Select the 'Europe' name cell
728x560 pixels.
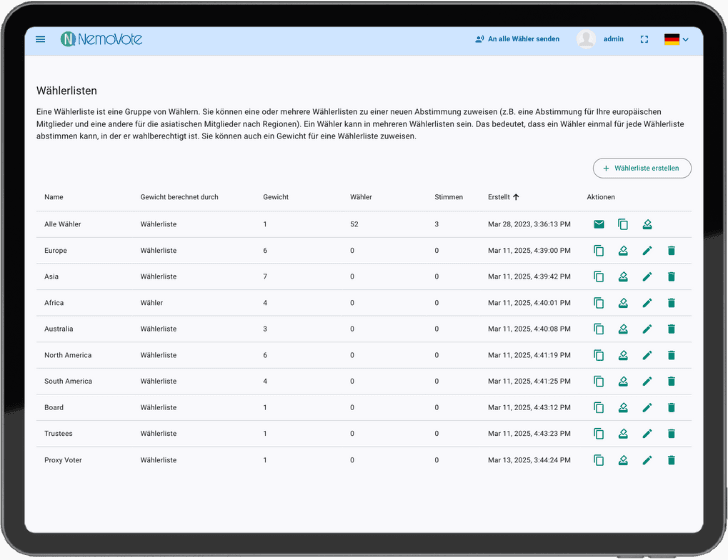click(x=56, y=251)
